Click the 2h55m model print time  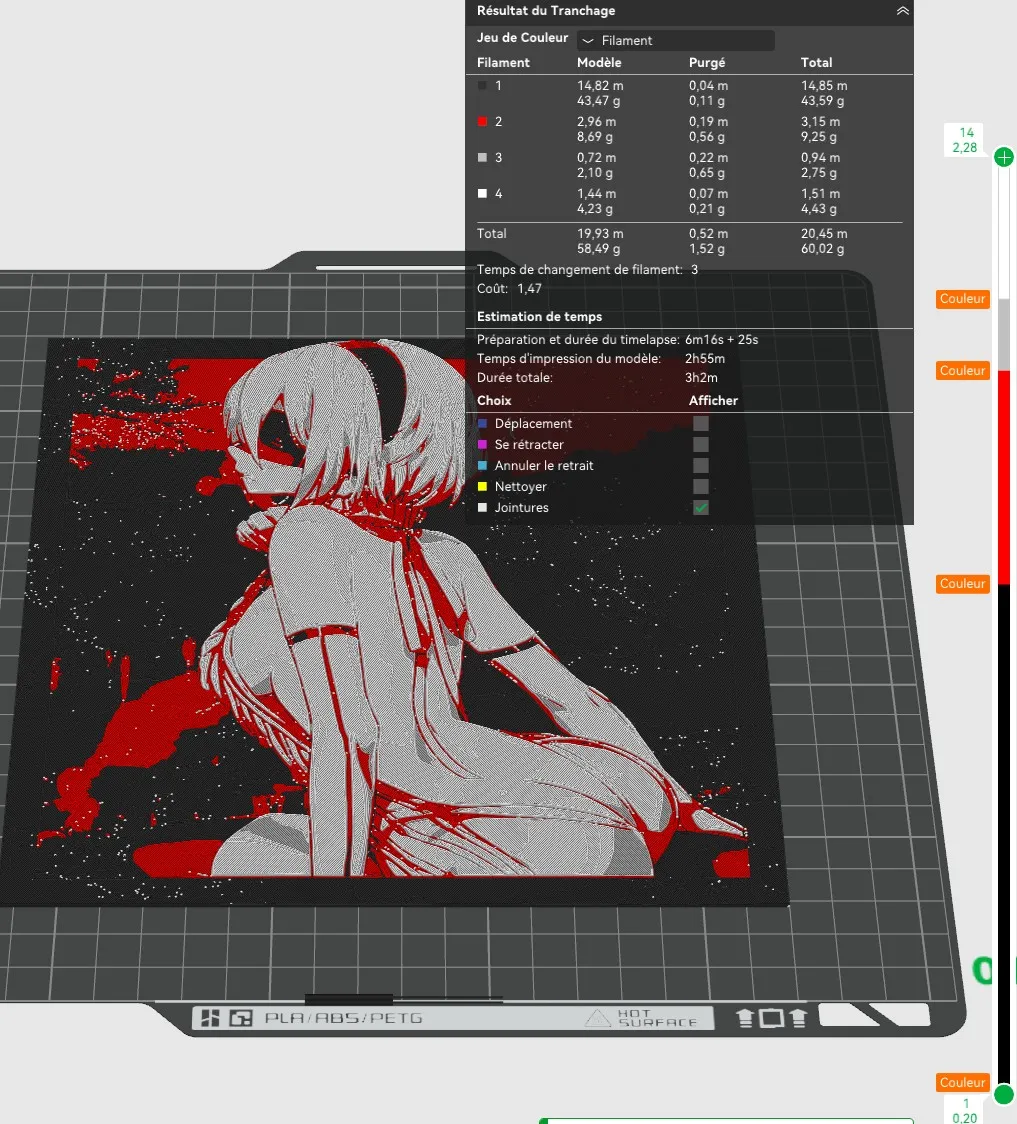point(705,358)
